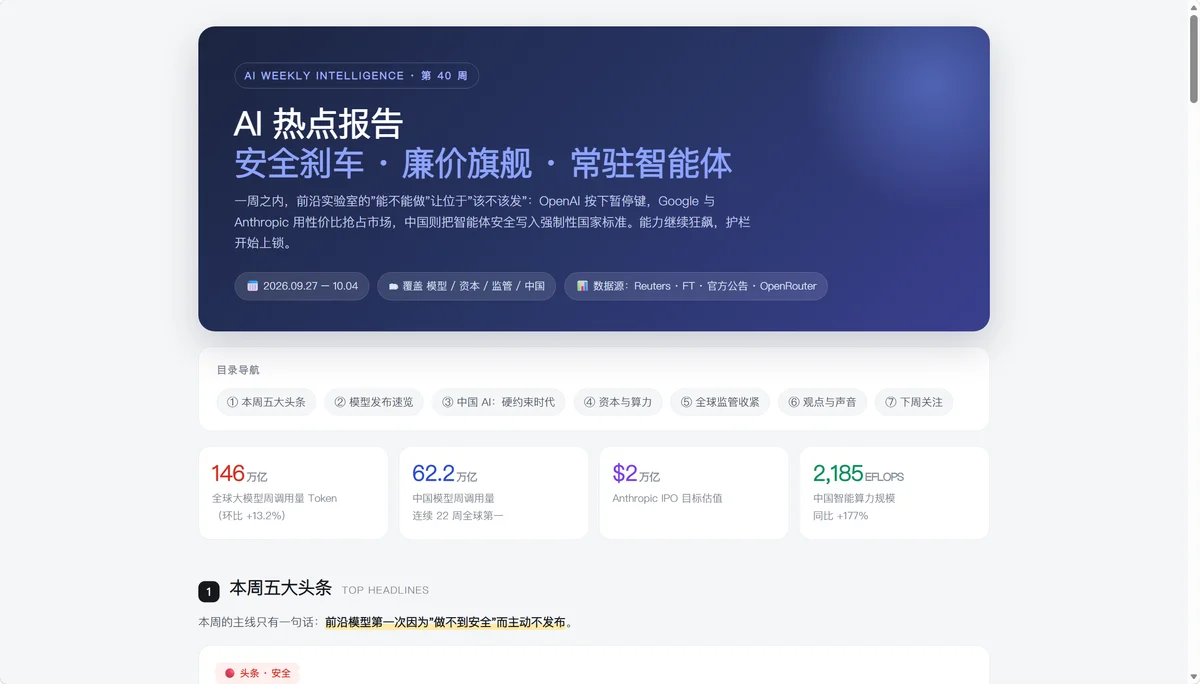Click the 本周五大头条 section heading
Screen dimensions: 1200x684
281,588
